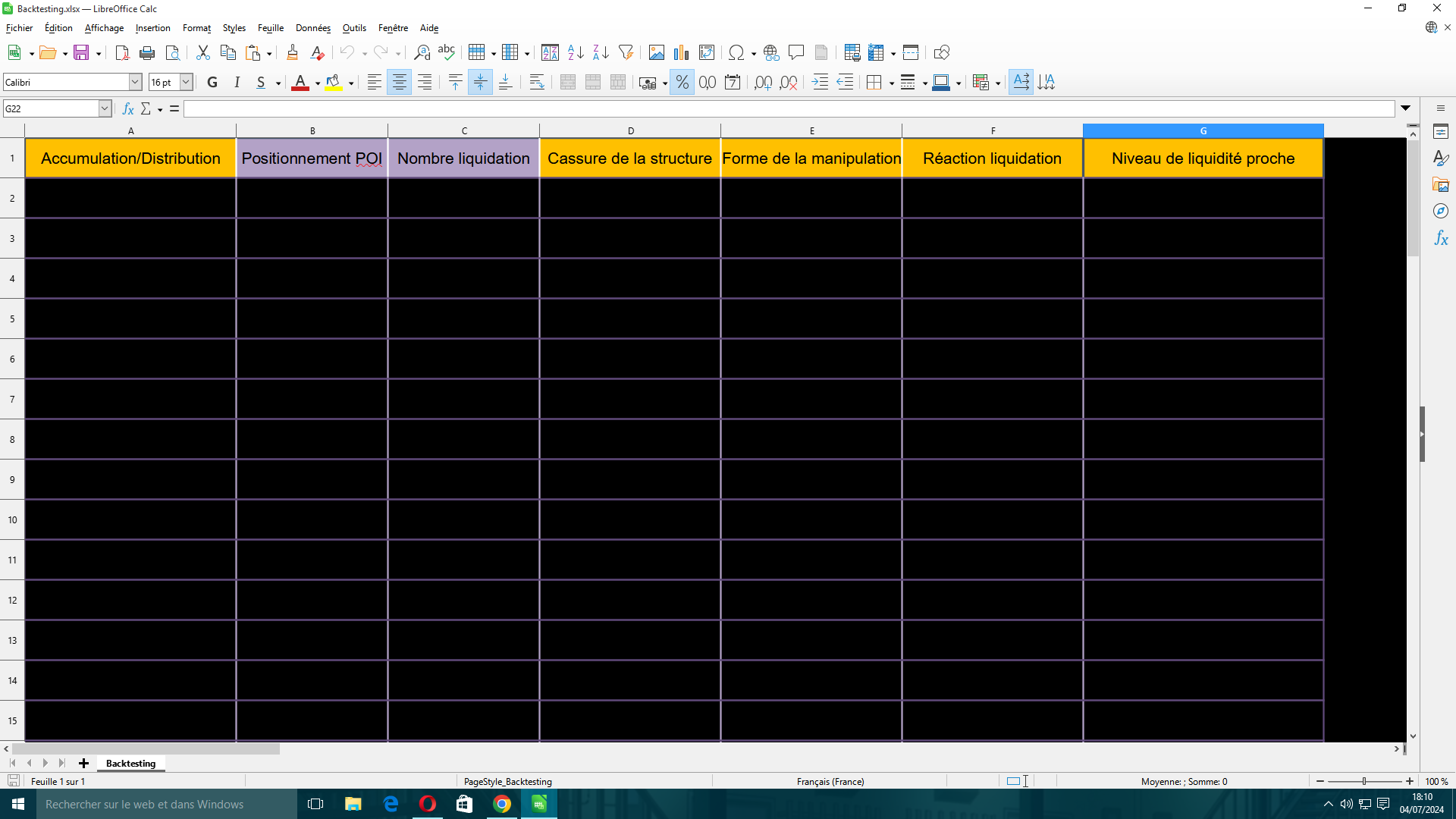
Task: Toggle italic I formatting button
Action: (x=237, y=82)
